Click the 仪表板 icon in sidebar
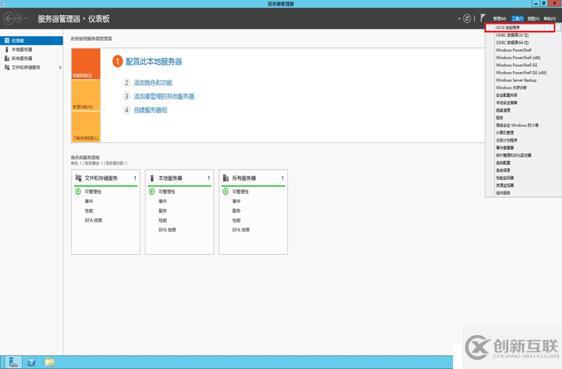 (7, 40)
